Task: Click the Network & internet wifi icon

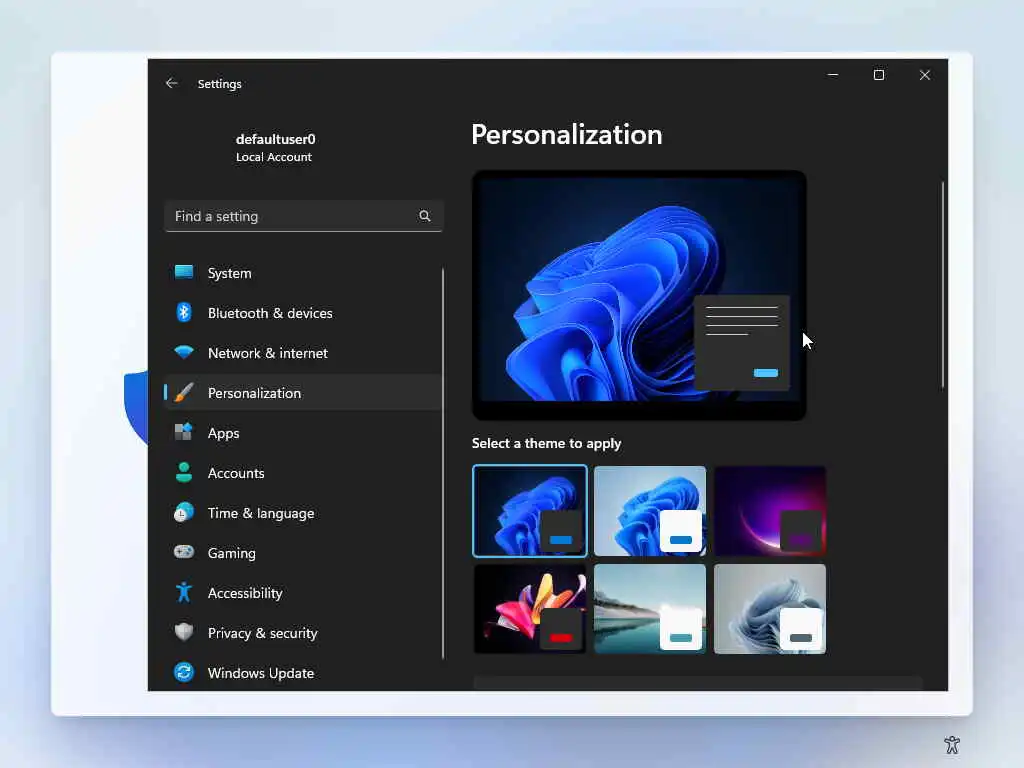Action: (x=184, y=353)
